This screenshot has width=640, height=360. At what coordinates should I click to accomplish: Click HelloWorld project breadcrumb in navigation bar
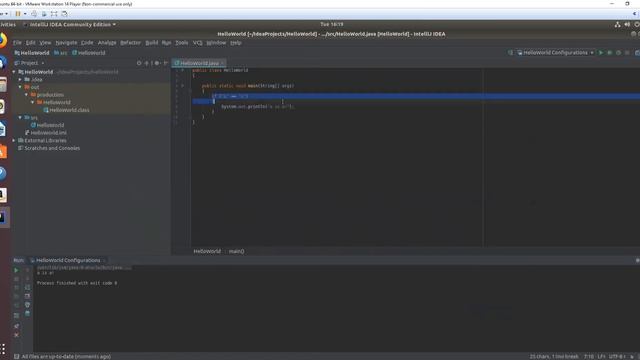click(32, 53)
